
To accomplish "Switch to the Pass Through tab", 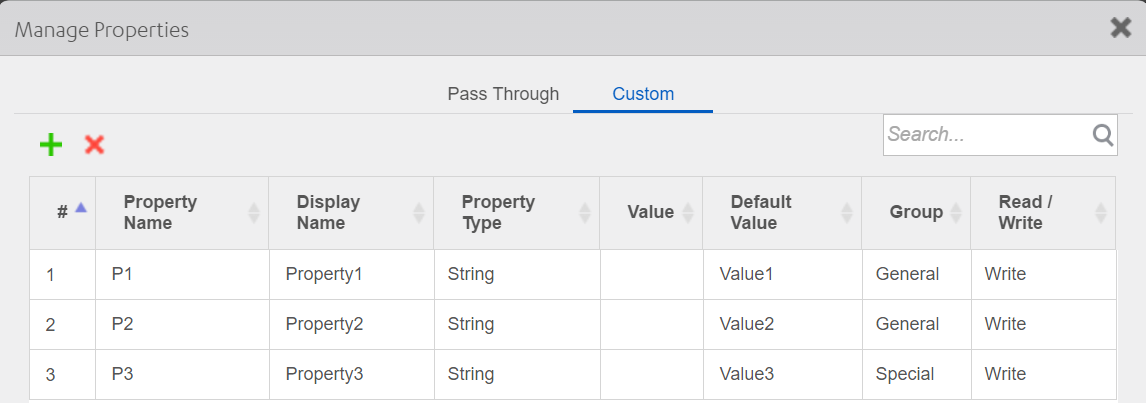I will pyautogui.click(x=503, y=94).
